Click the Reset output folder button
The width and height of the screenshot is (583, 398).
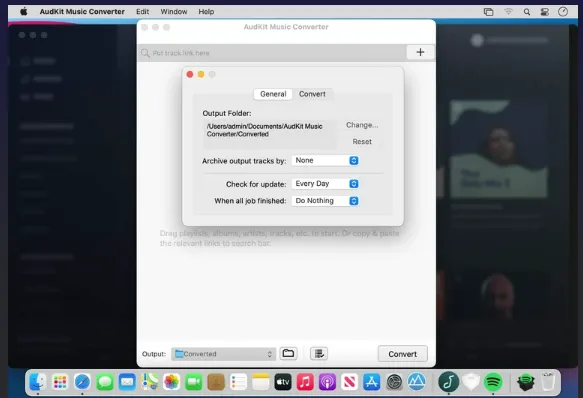point(362,142)
